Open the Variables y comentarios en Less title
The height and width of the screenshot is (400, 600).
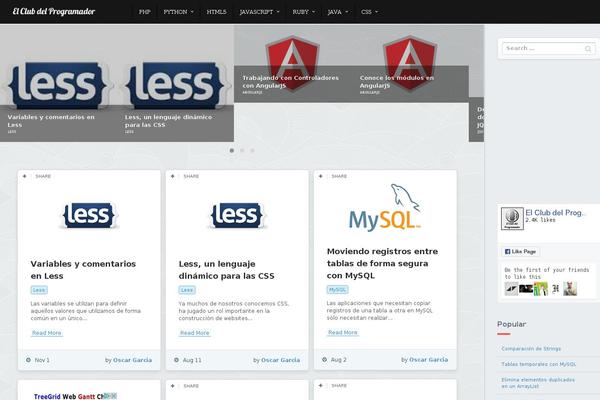tap(83, 269)
